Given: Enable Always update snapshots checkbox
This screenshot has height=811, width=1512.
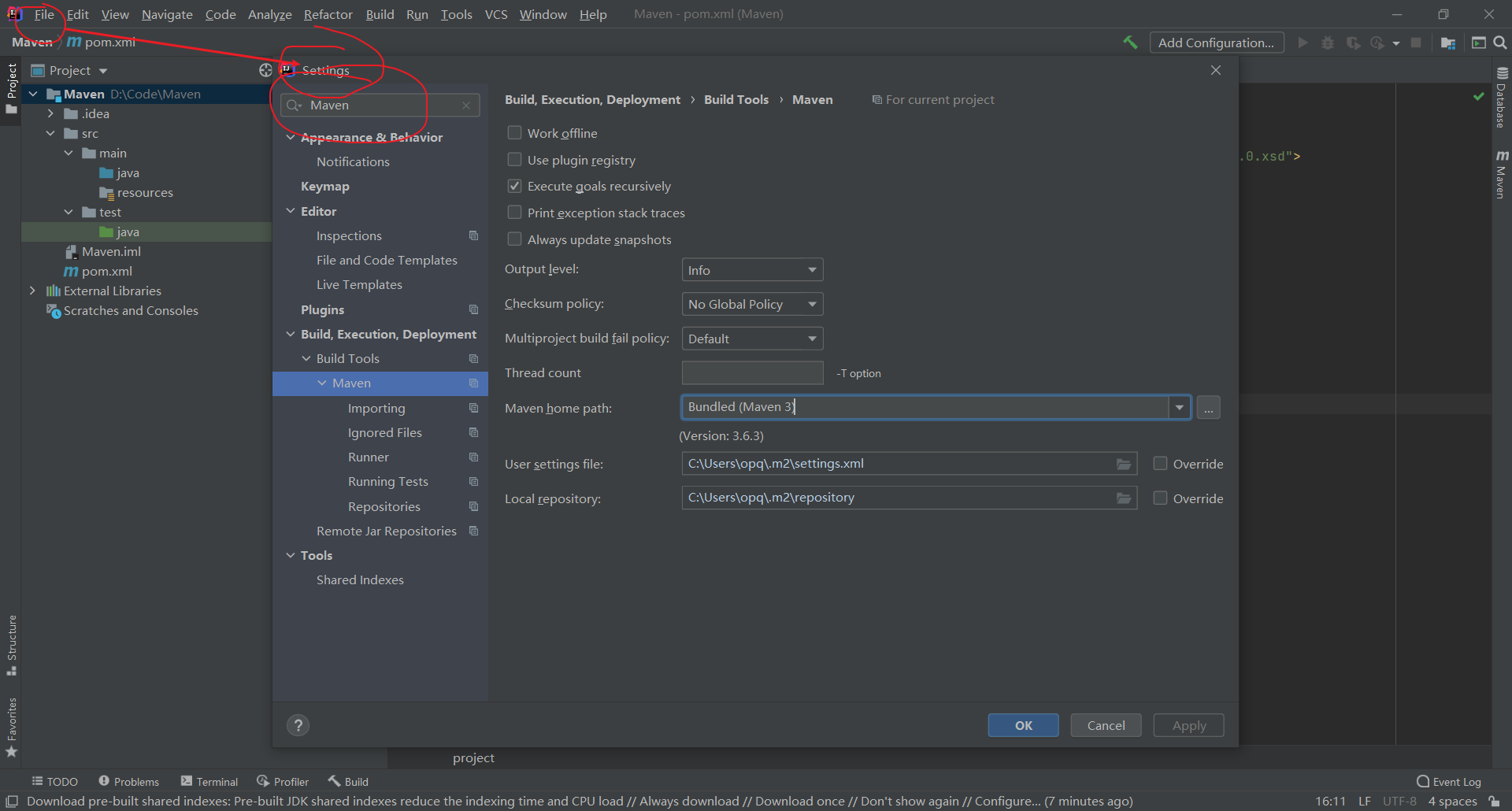Looking at the screenshot, I should [514, 239].
